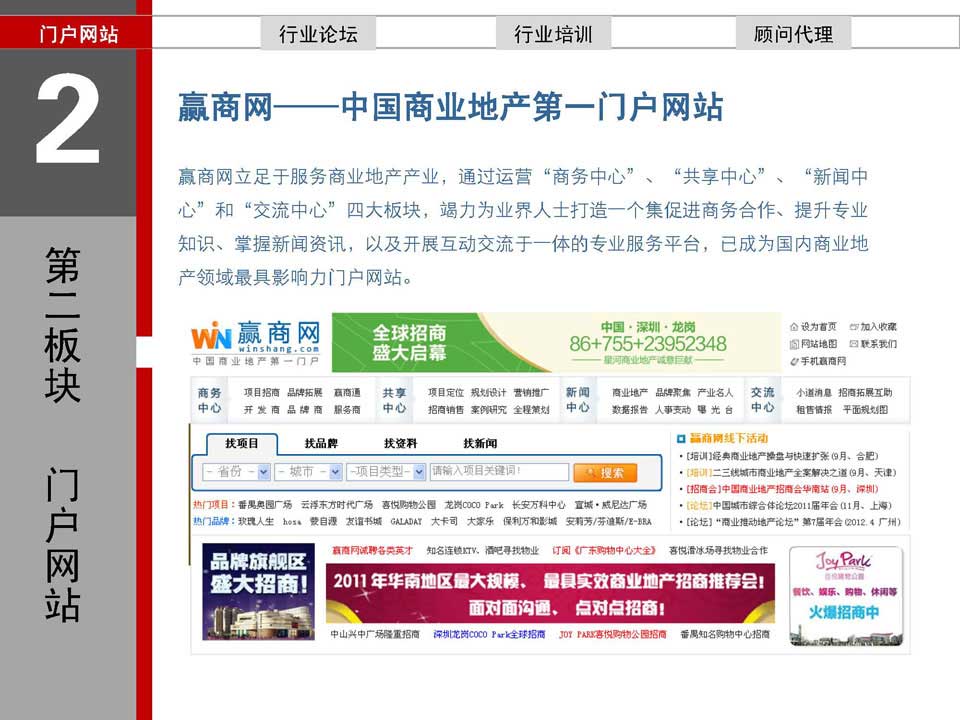This screenshot has width=960, height=720.
Task: Open the 商业地产 news link
Action: (630, 392)
